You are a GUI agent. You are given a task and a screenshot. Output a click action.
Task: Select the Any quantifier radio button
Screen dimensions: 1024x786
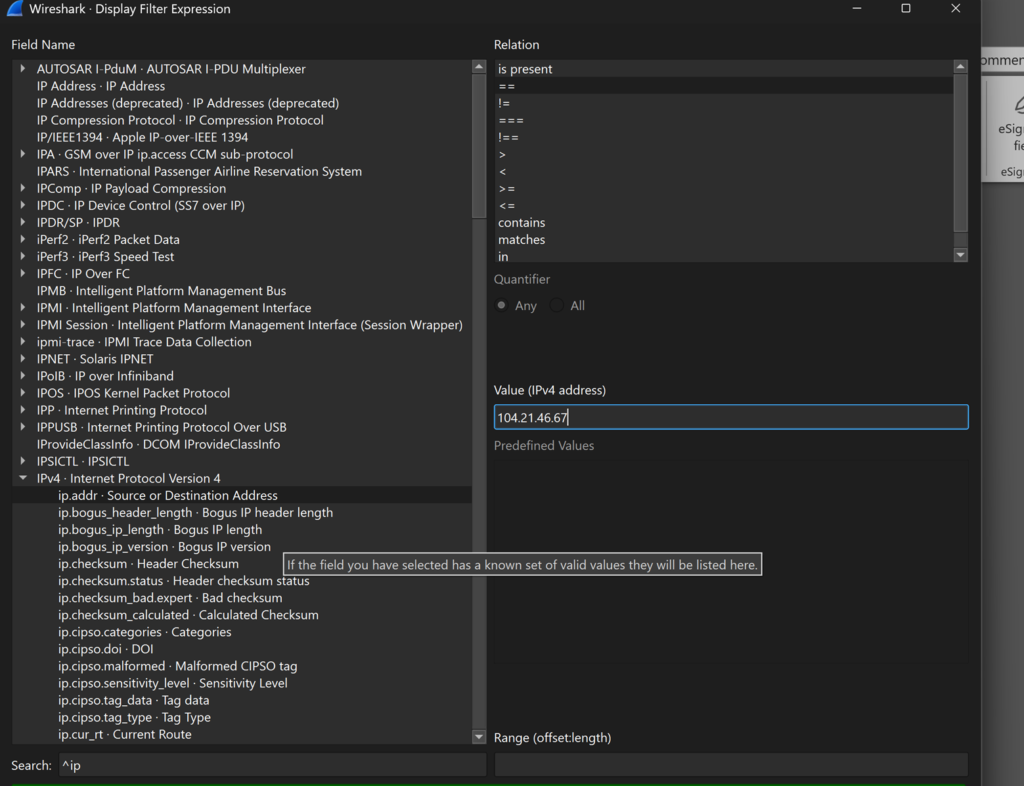[502, 306]
